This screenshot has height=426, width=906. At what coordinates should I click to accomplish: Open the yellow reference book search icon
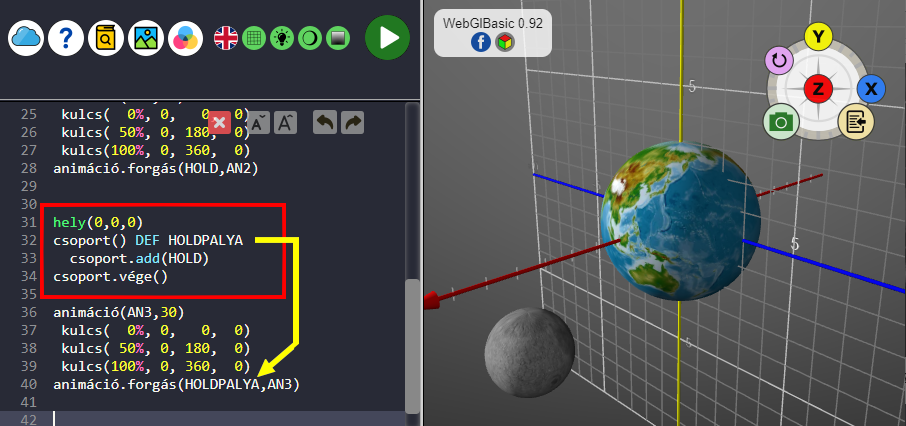tap(106, 38)
